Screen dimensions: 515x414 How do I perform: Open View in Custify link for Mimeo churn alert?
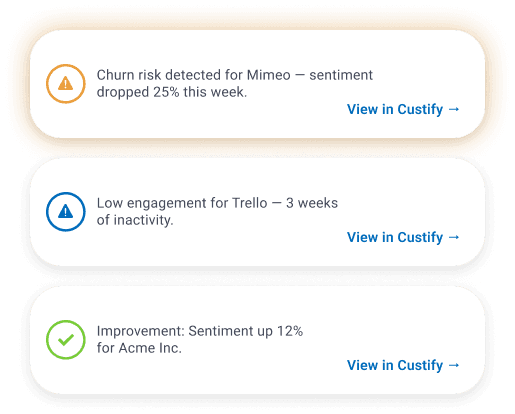point(403,109)
